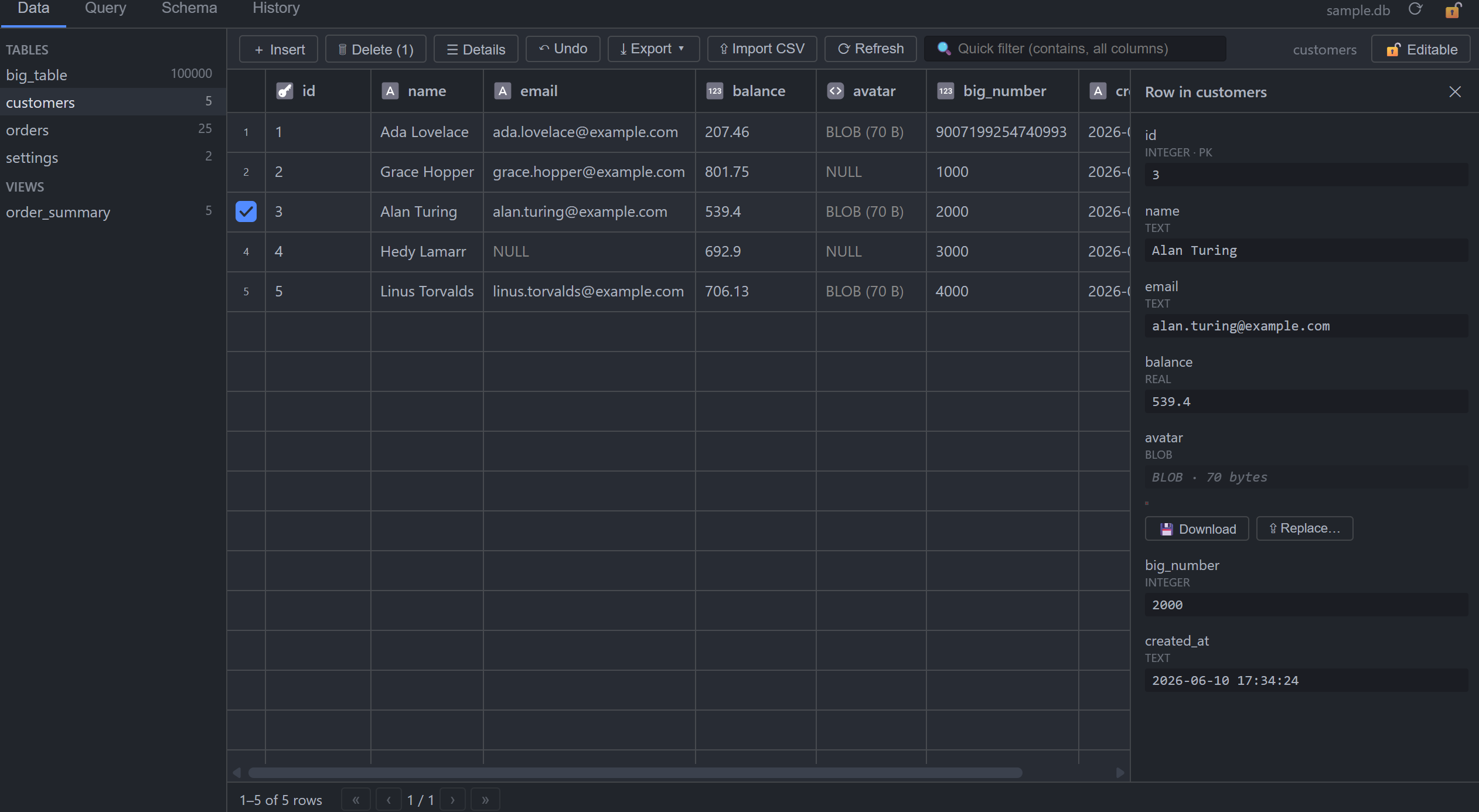Click Replace… for the avatar blob
Image resolution: width=1479 pixels, height=812 pixels.
1304,528
